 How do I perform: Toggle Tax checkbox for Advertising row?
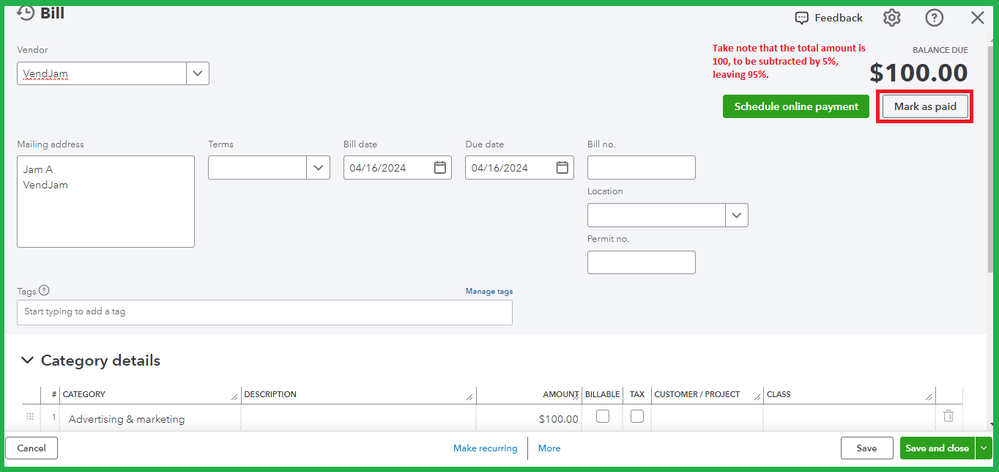click(636, 417)
